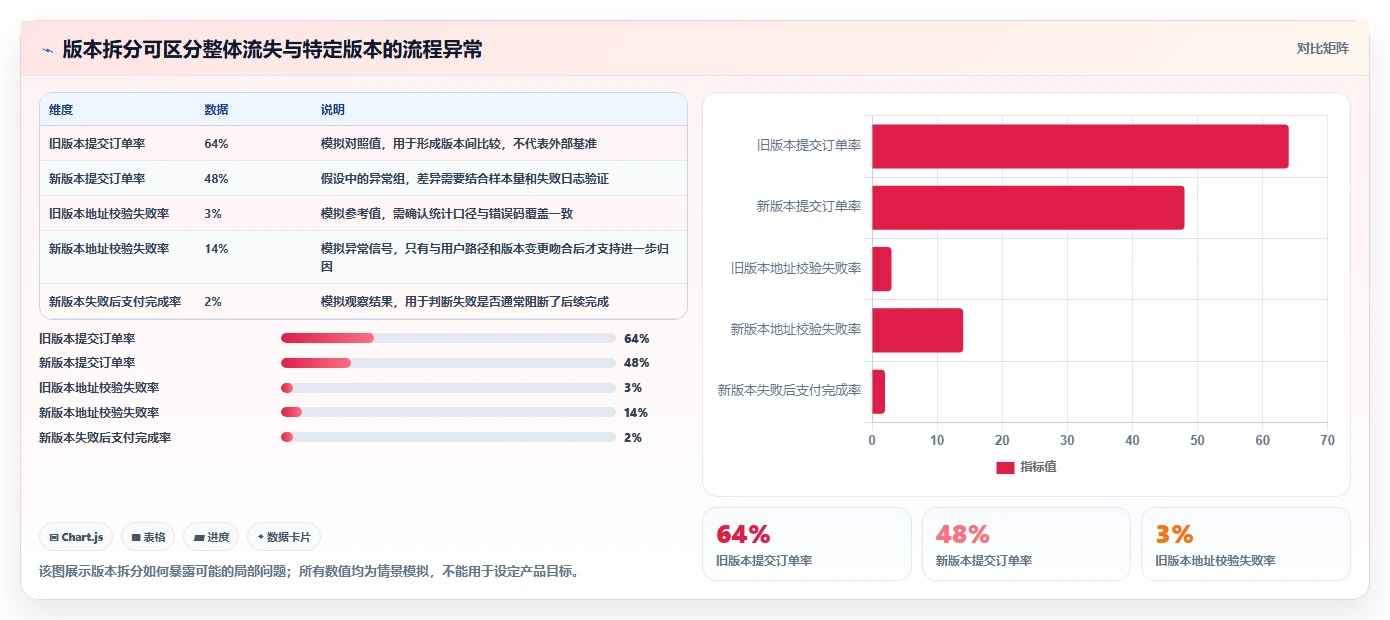The image size is (1390, 620).
Task: Click the 新版本提交订单率 progress bar
Action: tap(448, 363)
